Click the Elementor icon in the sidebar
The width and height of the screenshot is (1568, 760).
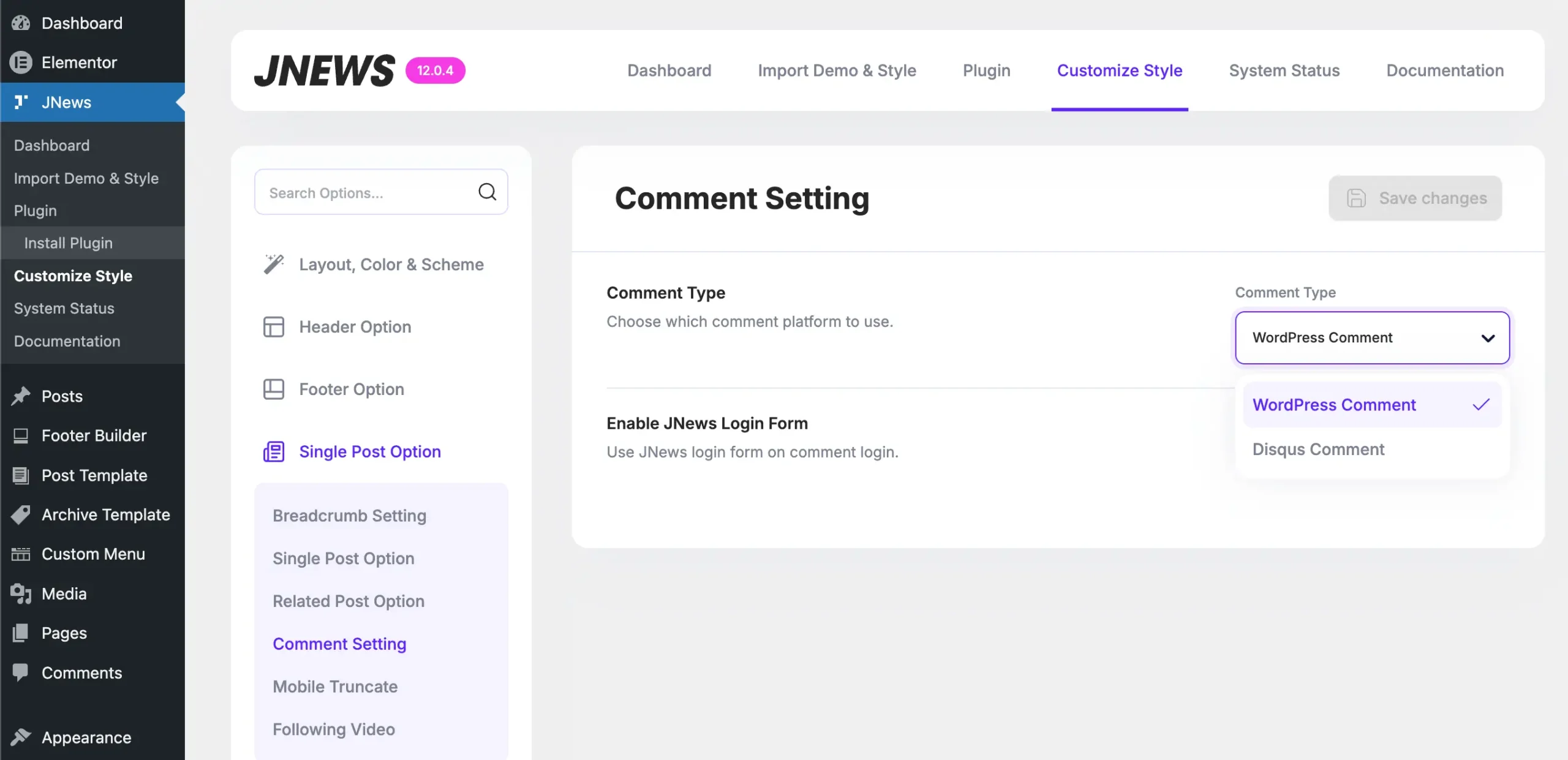21,62
